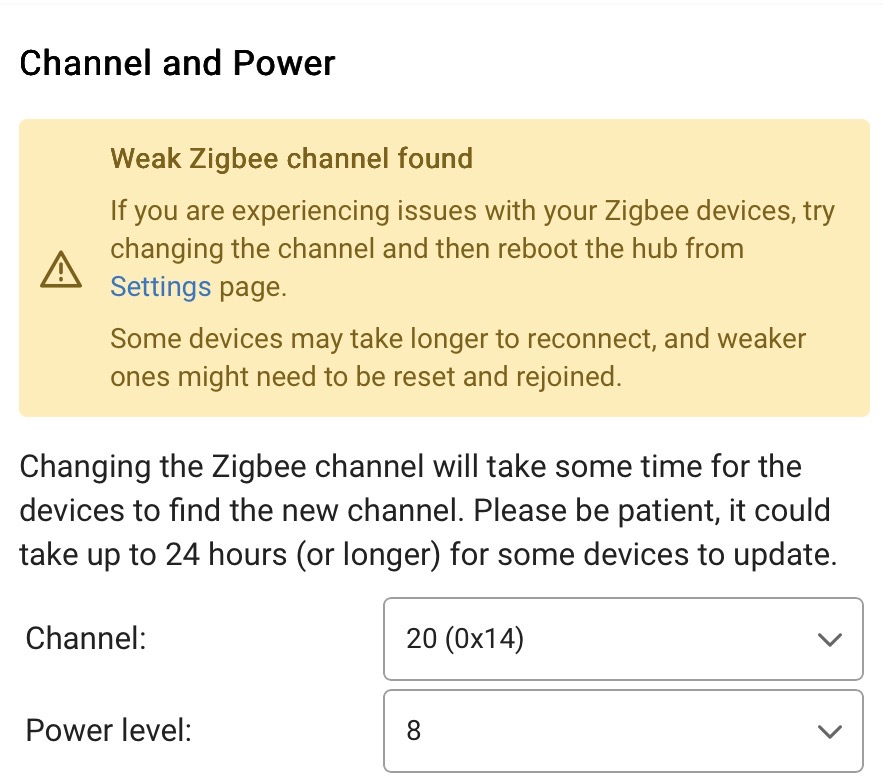Image resolution: width=883 pixels, height=777 pixels.
Task: Select the power level value "8"
Action: pyautogui.click(x=414, y=731)
